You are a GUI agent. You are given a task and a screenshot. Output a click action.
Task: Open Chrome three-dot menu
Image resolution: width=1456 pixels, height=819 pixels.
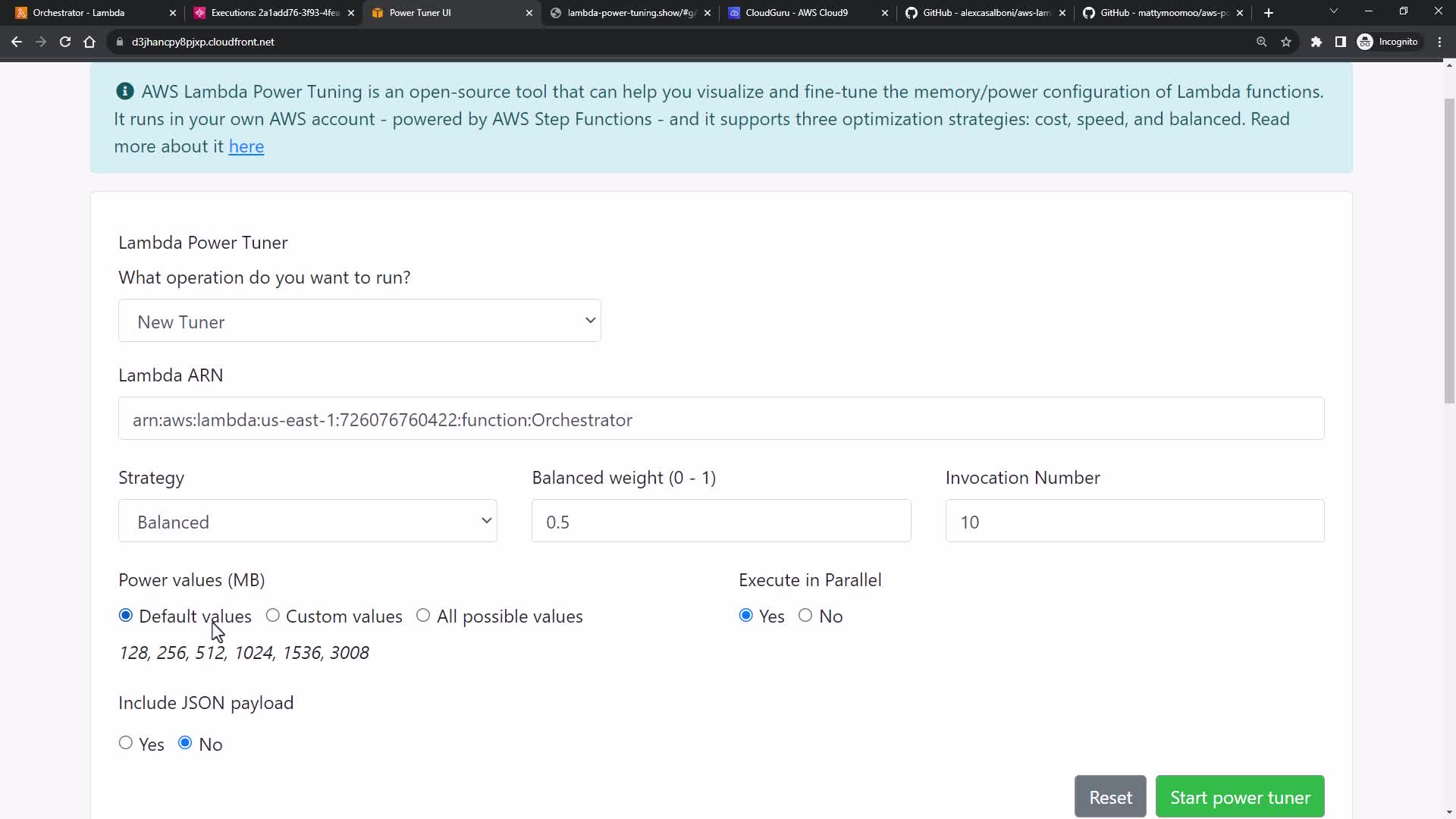coord(1440,42)
